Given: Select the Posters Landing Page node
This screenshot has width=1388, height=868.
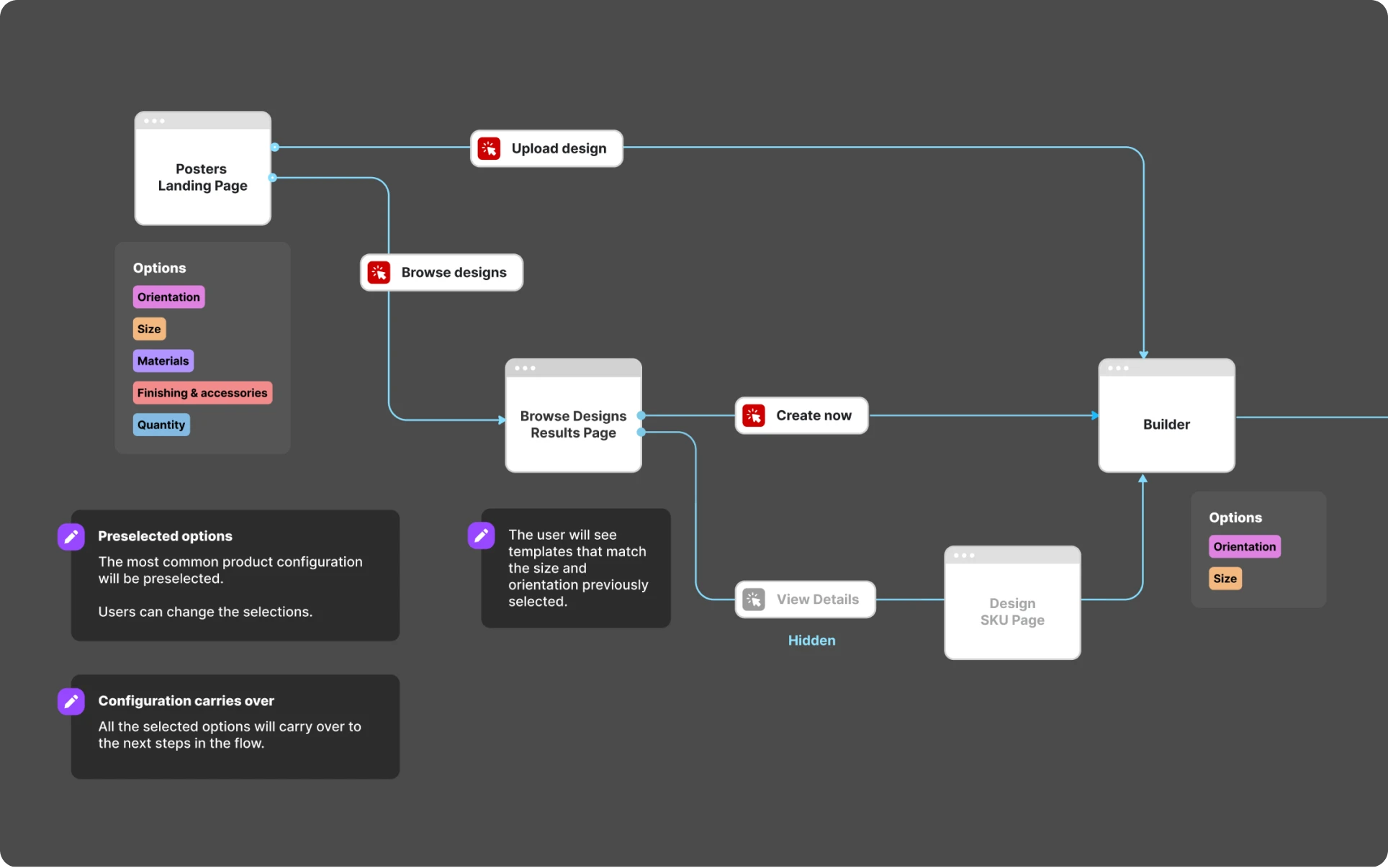Looking at the screenshot, I should click(202, 176).
